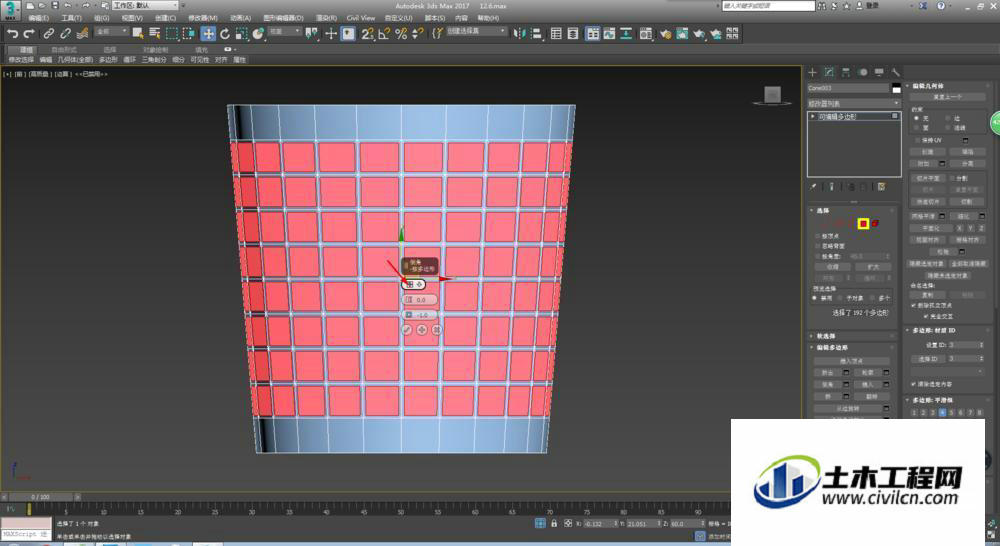Click the Select and Link chain icon
The height and width of the screenshot is (546, 1000).
tap(48, 34)
